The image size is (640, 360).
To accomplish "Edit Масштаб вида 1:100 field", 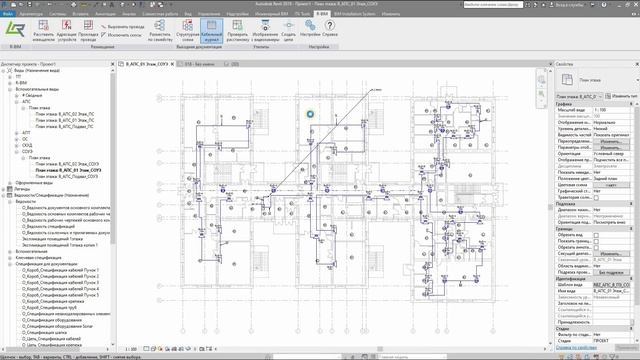I will [611, 110].
